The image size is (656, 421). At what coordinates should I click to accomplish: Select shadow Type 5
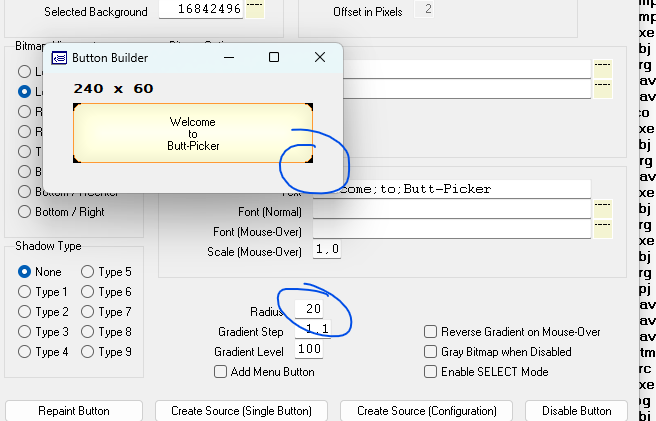[87, 272]
